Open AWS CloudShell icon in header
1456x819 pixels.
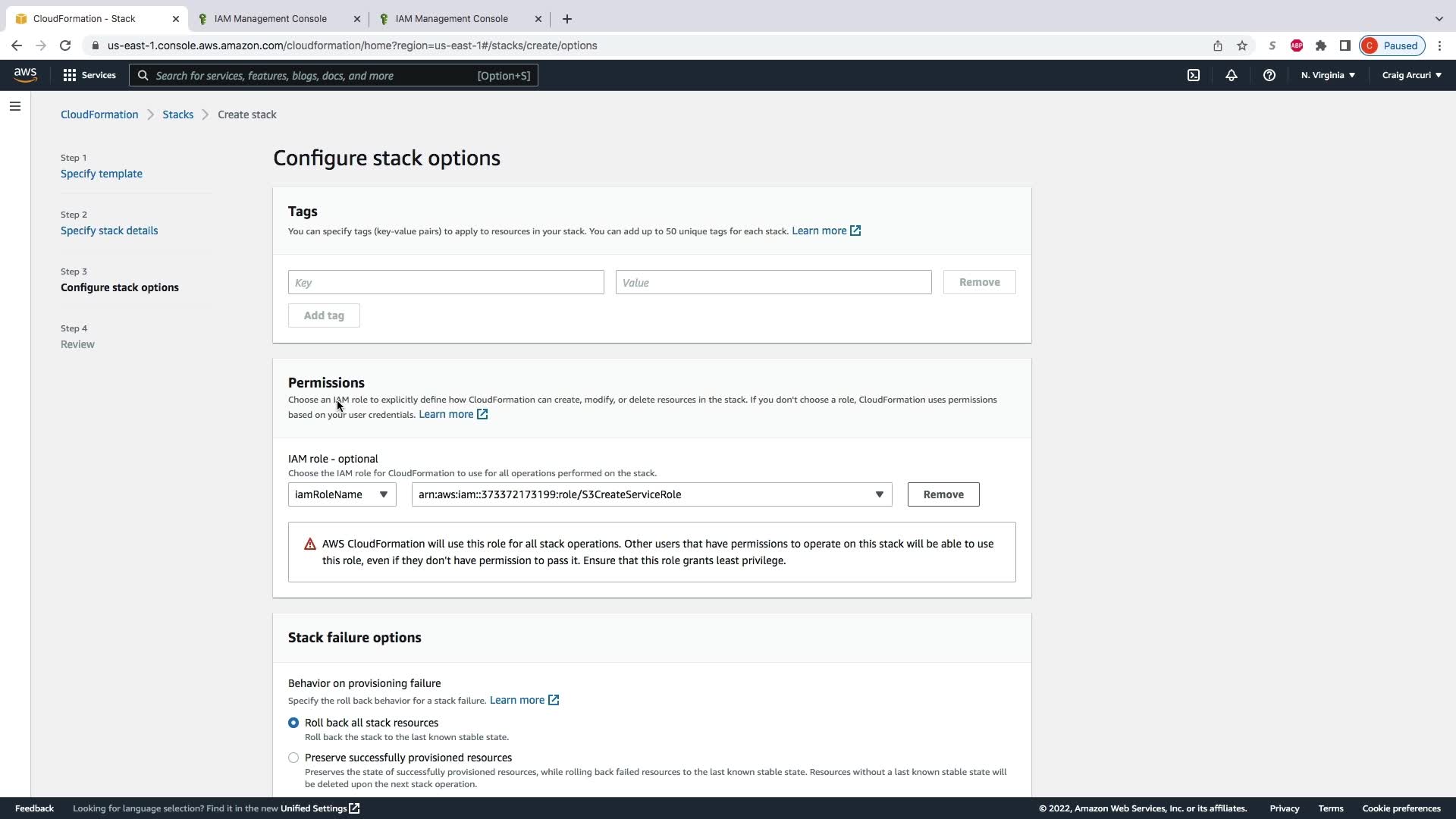[x=1193, y=75]
